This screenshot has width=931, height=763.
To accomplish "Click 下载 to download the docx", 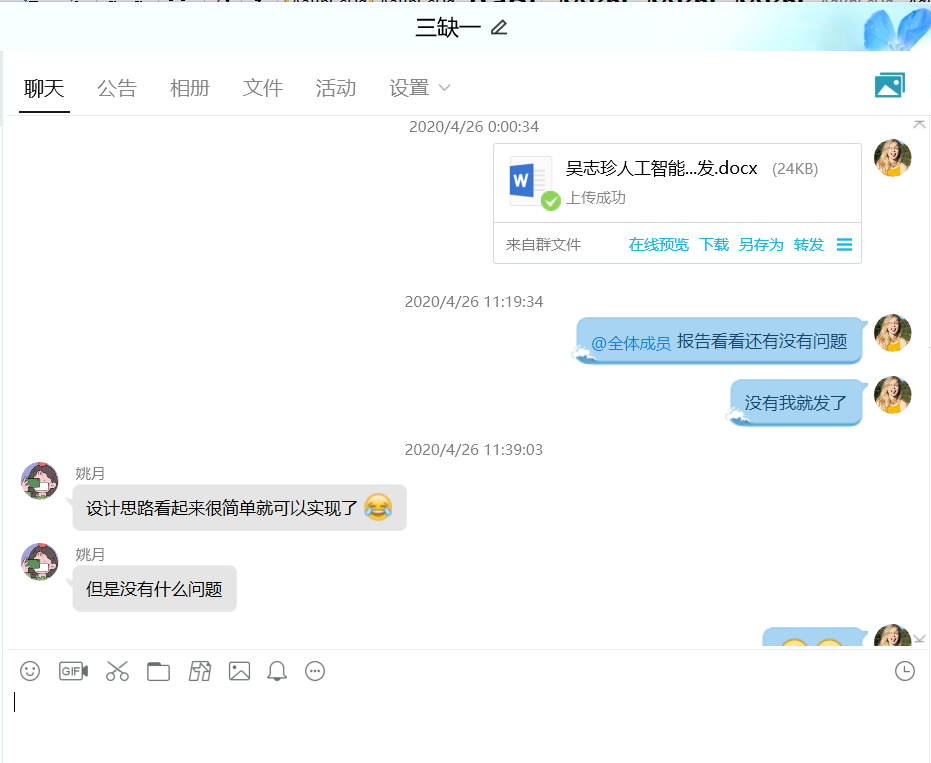I will tap(713, 245).
